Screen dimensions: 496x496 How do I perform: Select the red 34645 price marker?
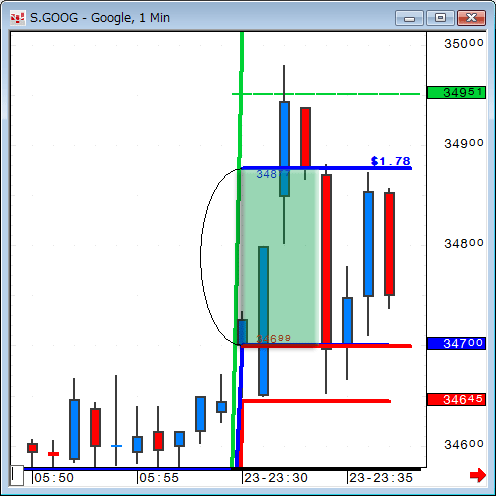(x=456, y=399)
